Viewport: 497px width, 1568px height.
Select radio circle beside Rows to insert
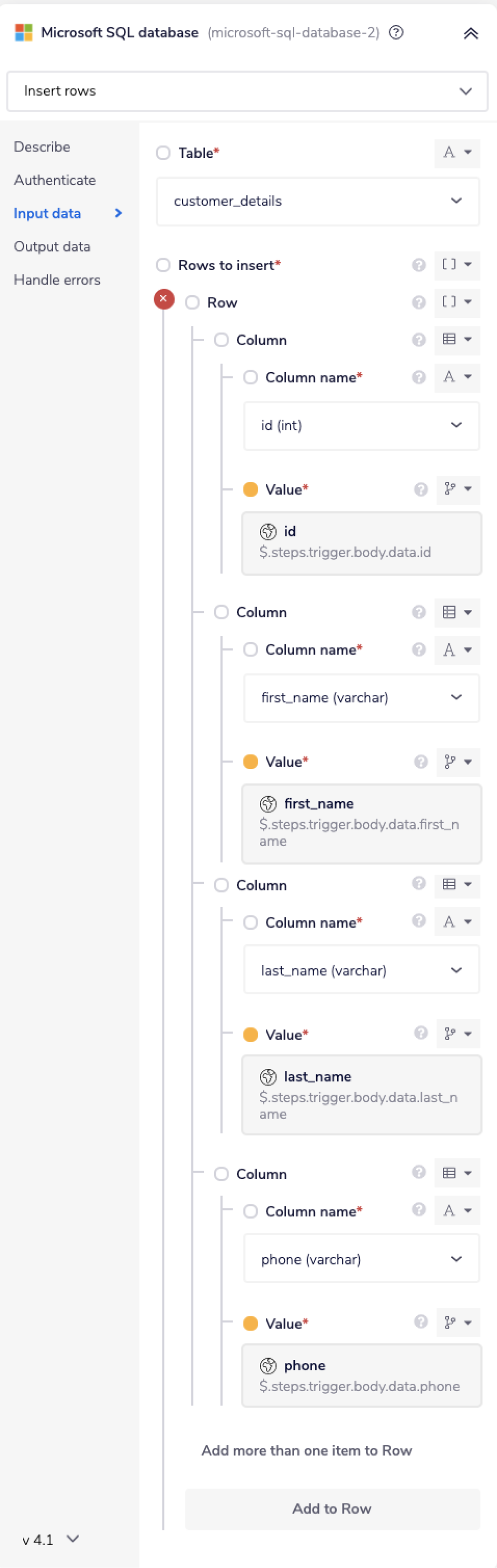pyautogui.click(x=163, y=265)
